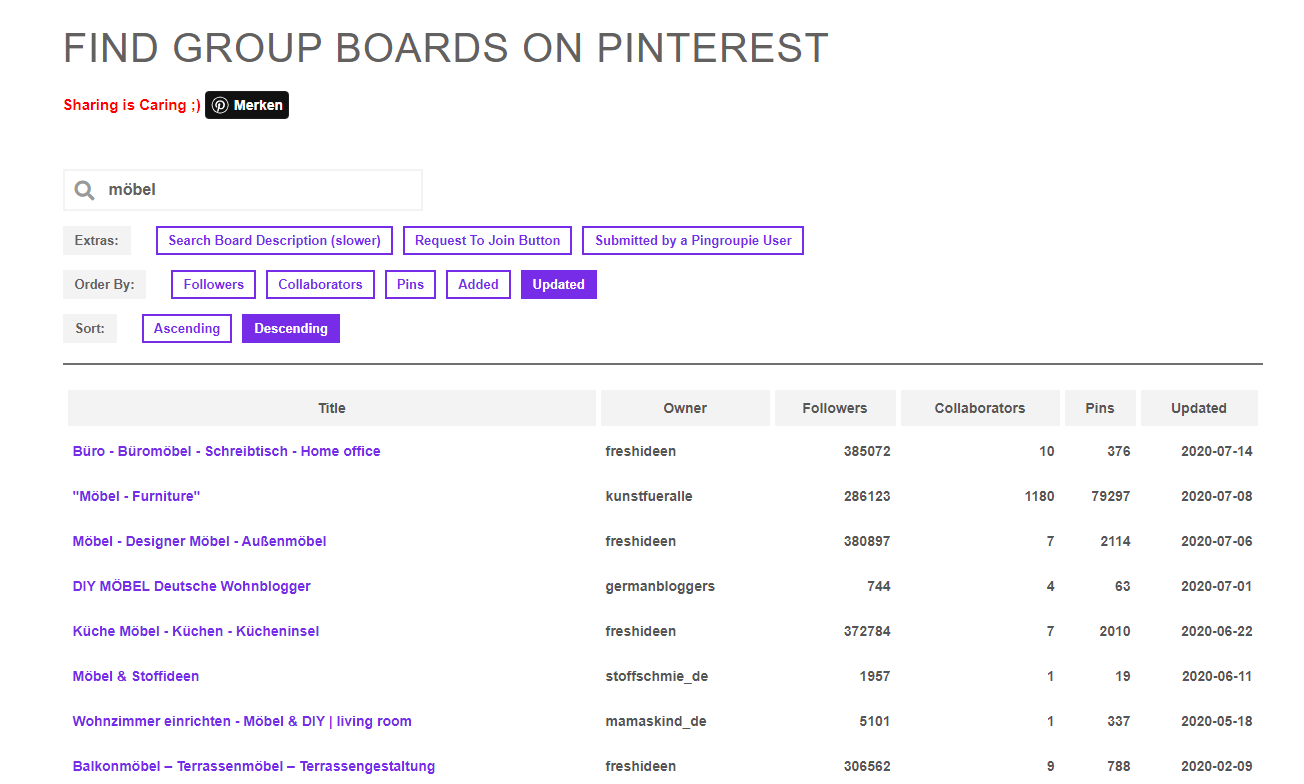Screen dimensions: 1304x784
Task: Open Küche Möbel - Küchen - Kücheninsel board
Action: click(196, 631)
